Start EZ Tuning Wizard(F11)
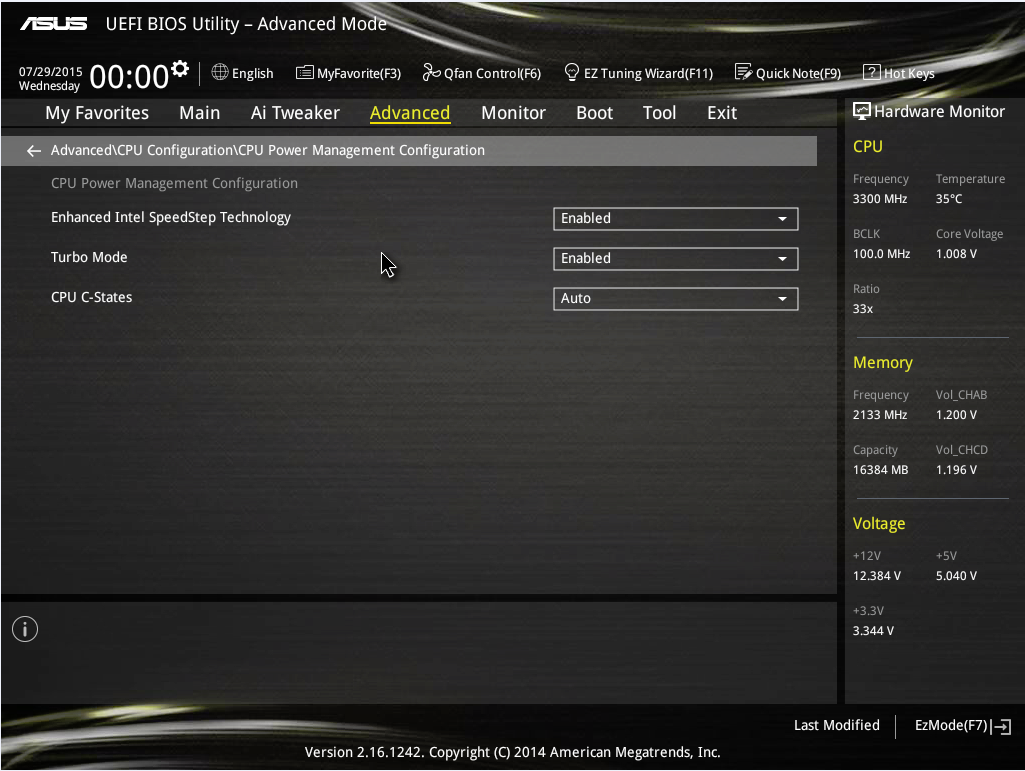1025x771 pixels. click(x=639, y=73)
